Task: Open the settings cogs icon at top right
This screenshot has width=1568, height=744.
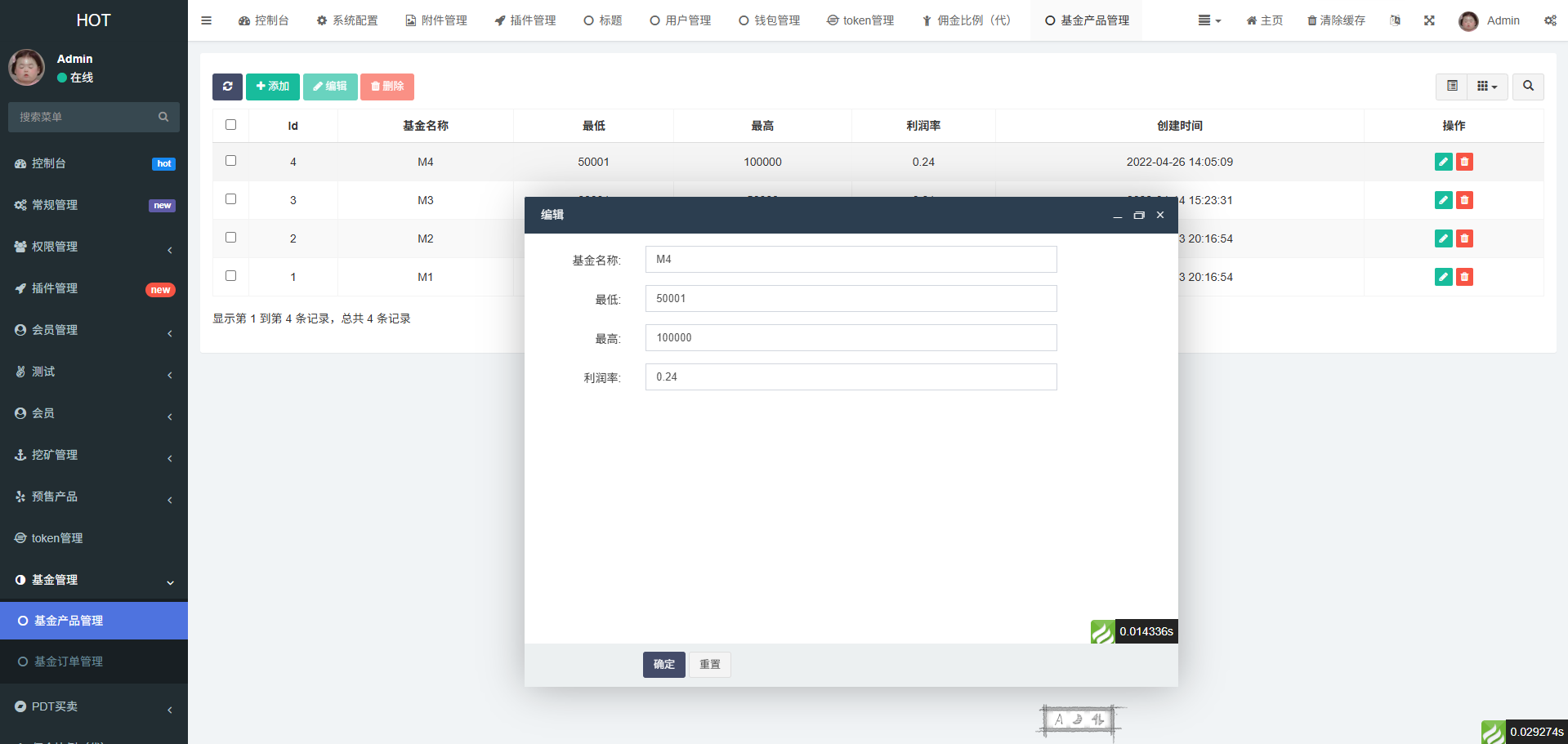Action: click(1550, 20)
